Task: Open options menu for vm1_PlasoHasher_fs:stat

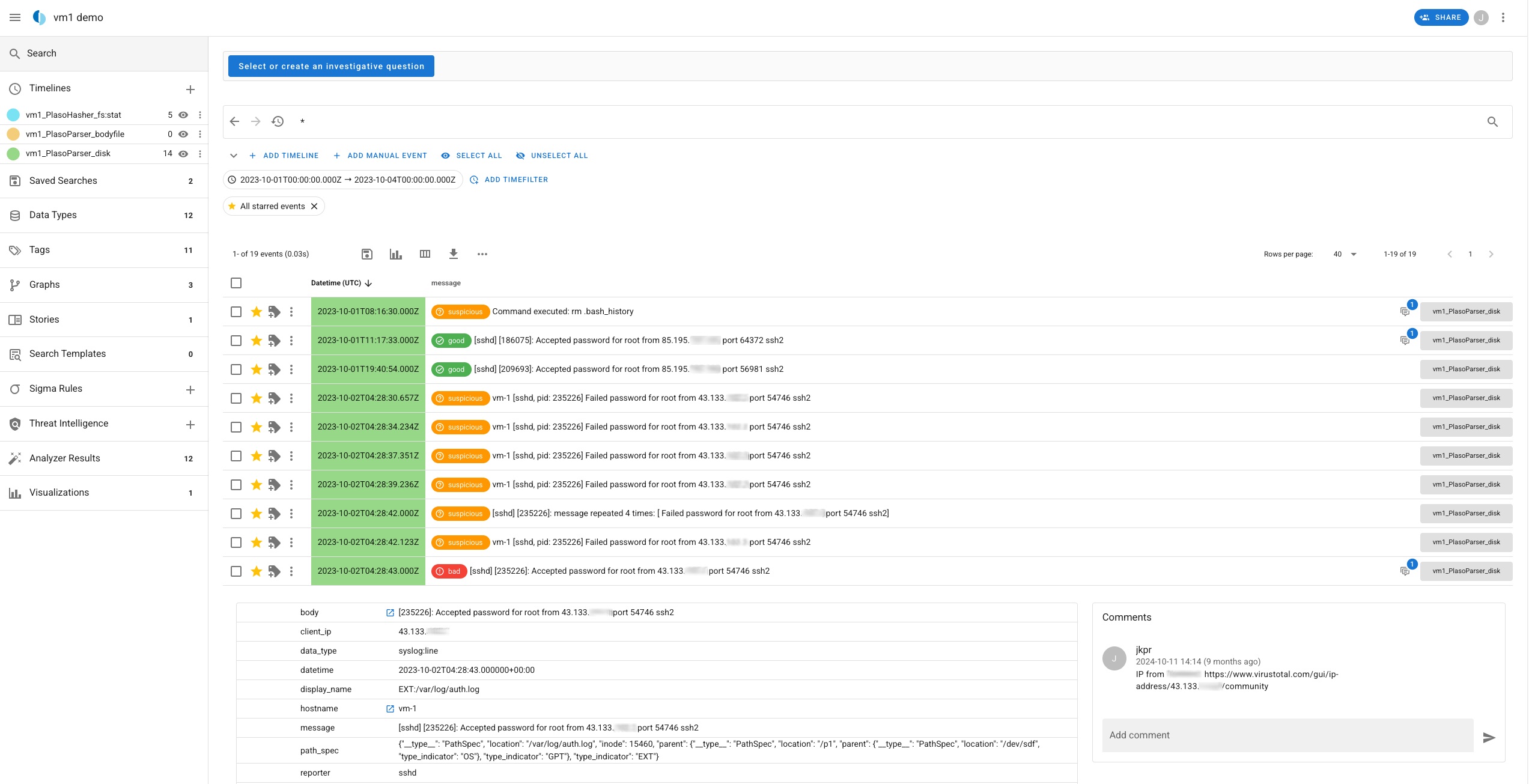Action: point(200,114)
